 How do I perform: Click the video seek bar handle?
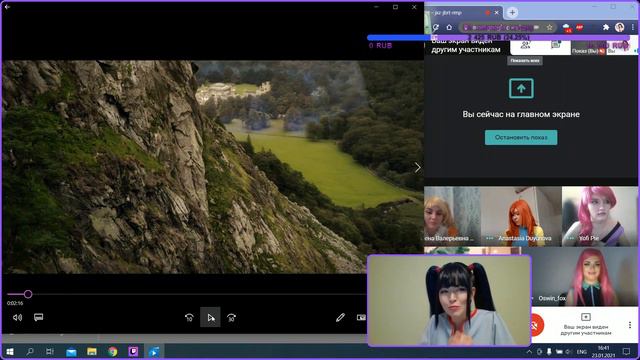click(x=28, y=294)
